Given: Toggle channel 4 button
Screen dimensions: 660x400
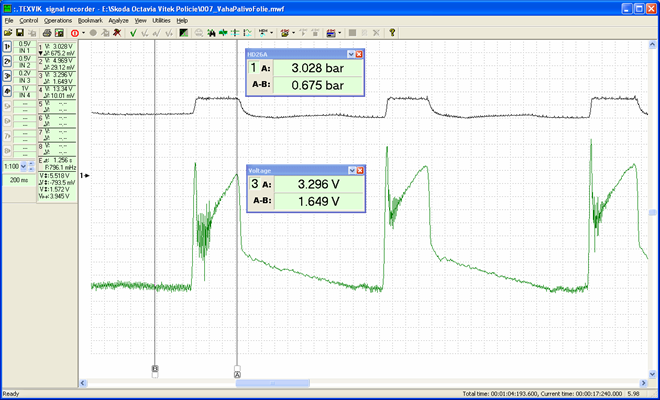Looking at the screenshot, I should [7, 91].
